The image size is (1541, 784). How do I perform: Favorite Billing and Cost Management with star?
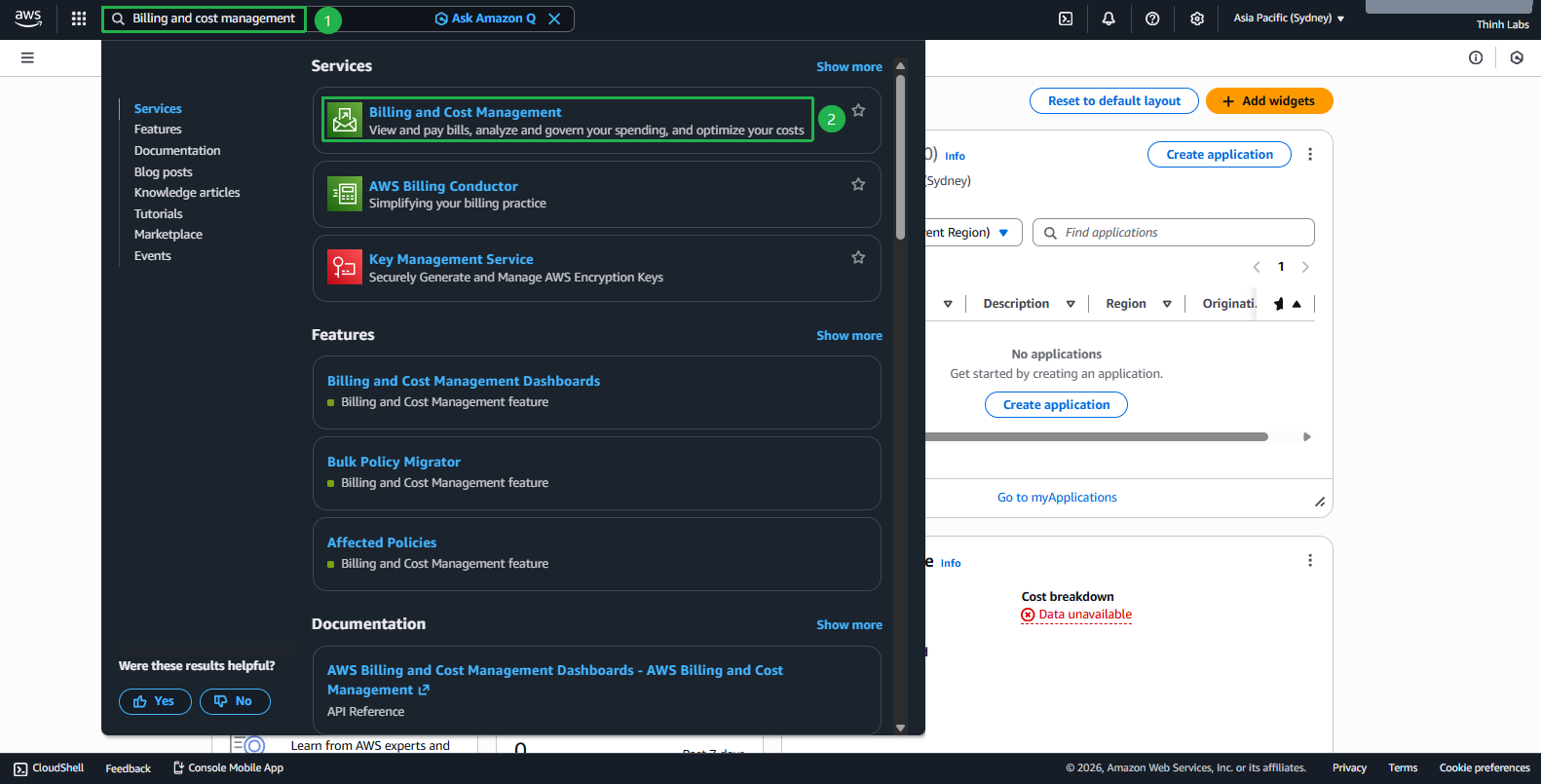[x=858, y=111]
